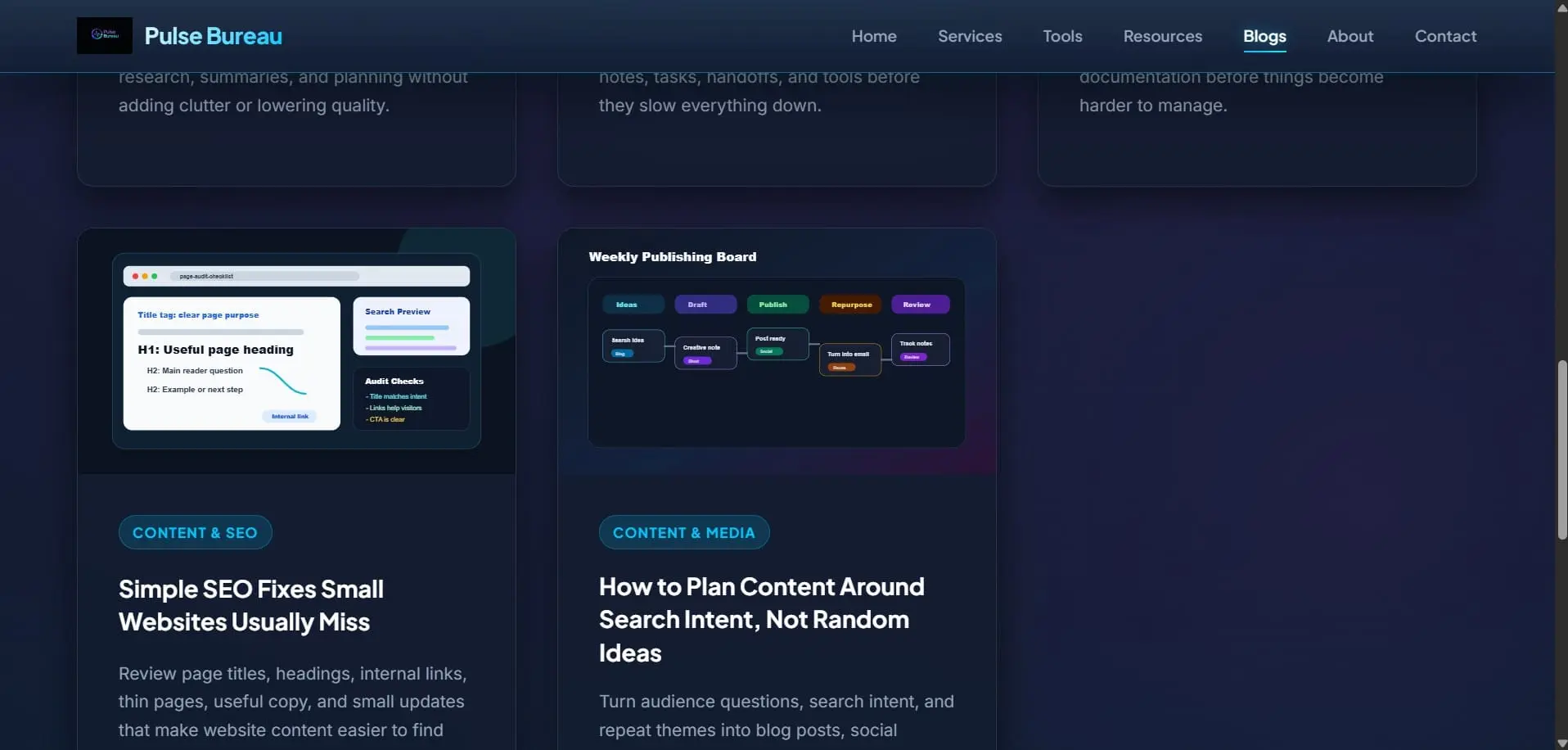The image size is (1568, 750).
Task: Click the 'Review page titles, headings' description text
Action: [292, 702]
